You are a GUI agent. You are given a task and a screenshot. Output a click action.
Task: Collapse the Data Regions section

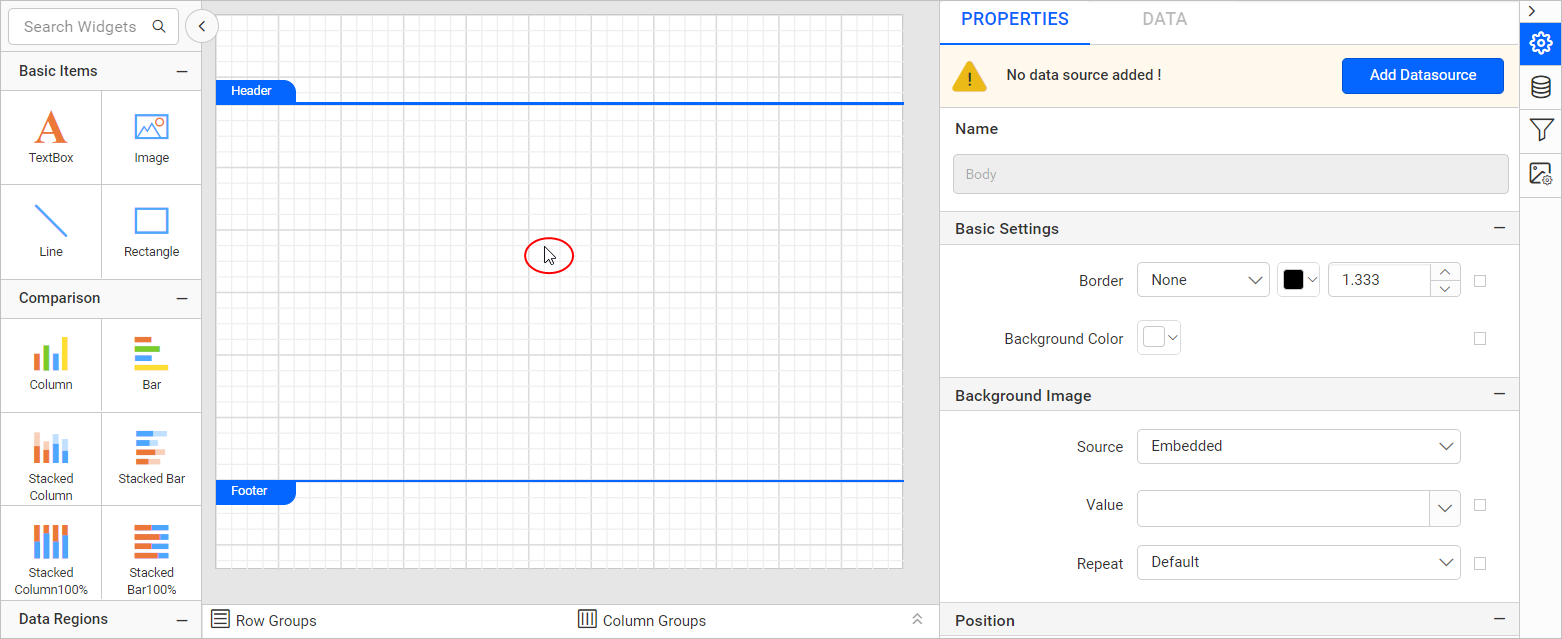(x=182, y=619)
